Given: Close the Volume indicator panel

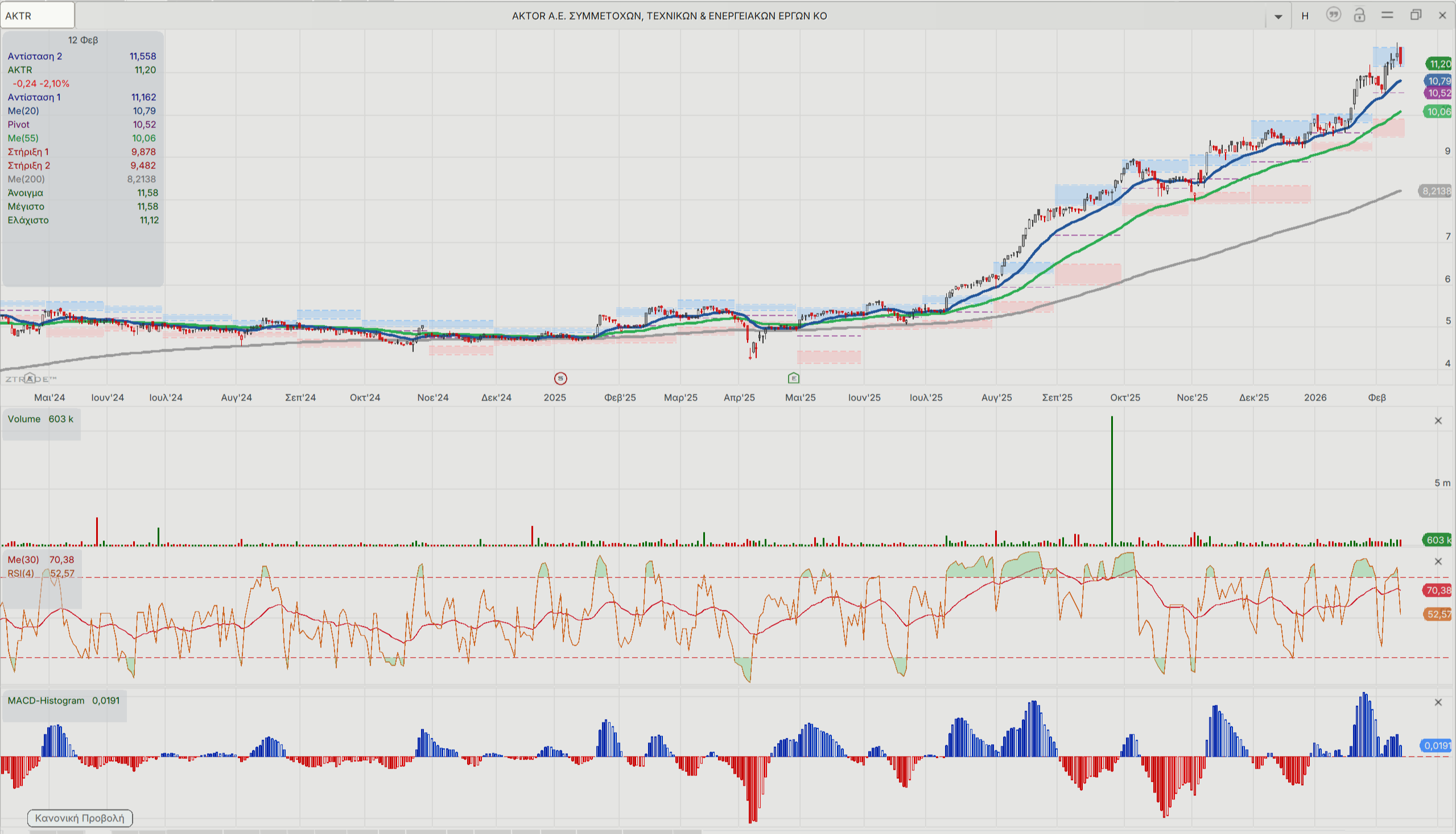Looking at the screenshot, I should point(1438,421).
